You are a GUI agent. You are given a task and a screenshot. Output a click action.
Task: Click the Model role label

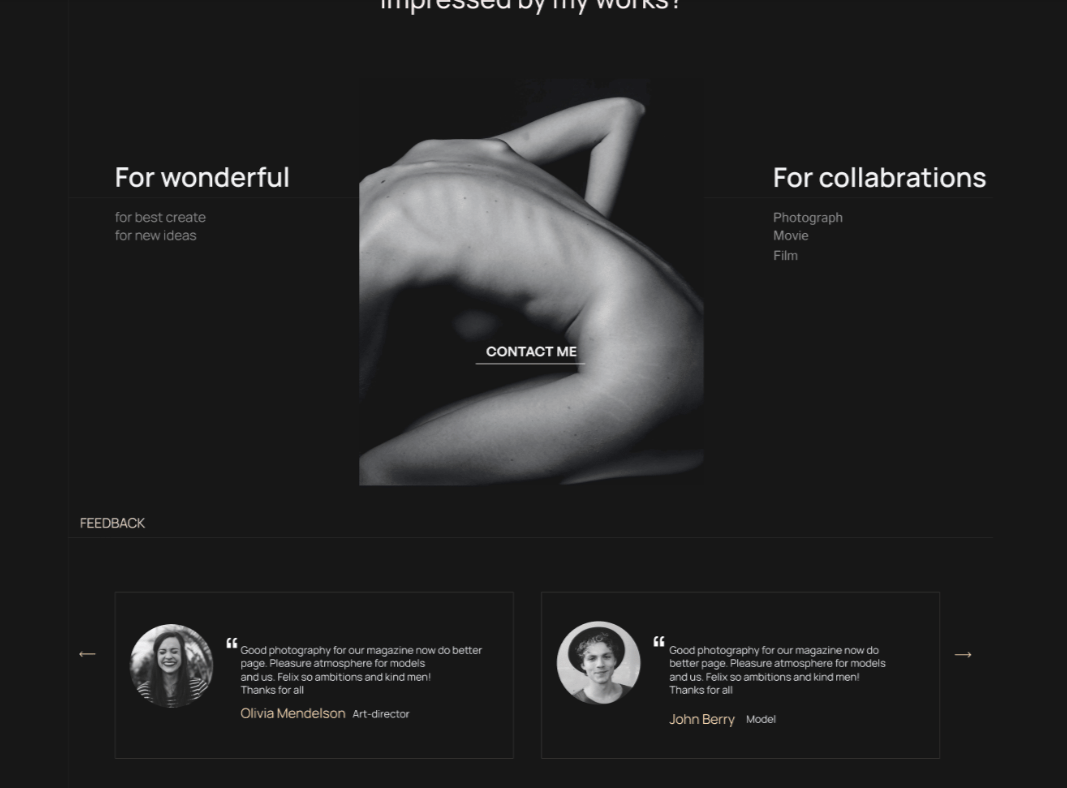click(761, 719)
